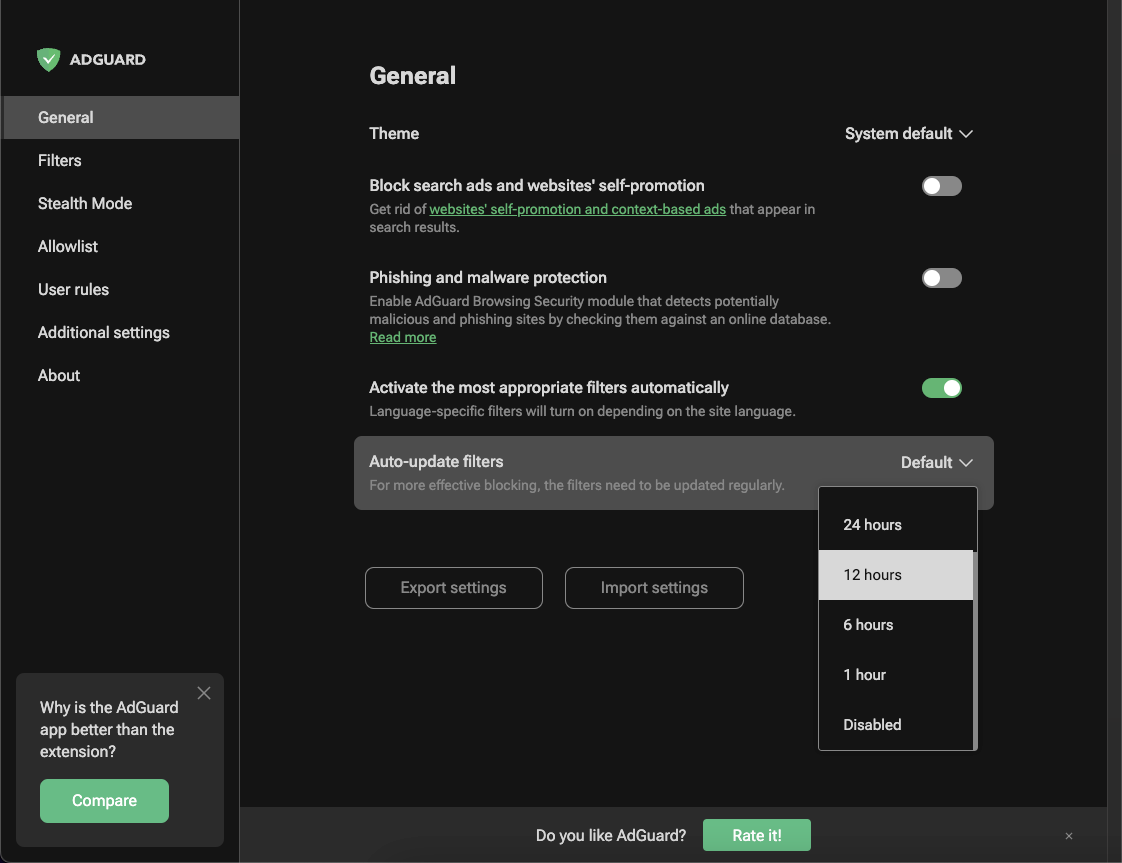Open Additional settings
This screenshot has height=863, width=1122.
pos(103,332)
